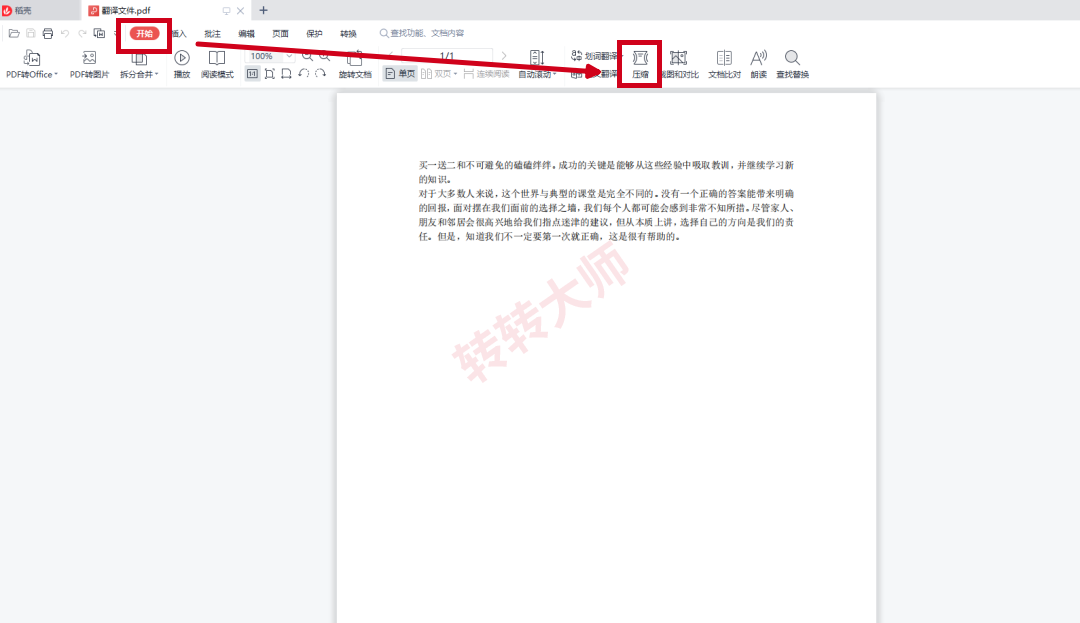The image size is (1080, 623).
Task: Expand the PDF转Office dropdown arrow
Action: [x=56, y=74]
